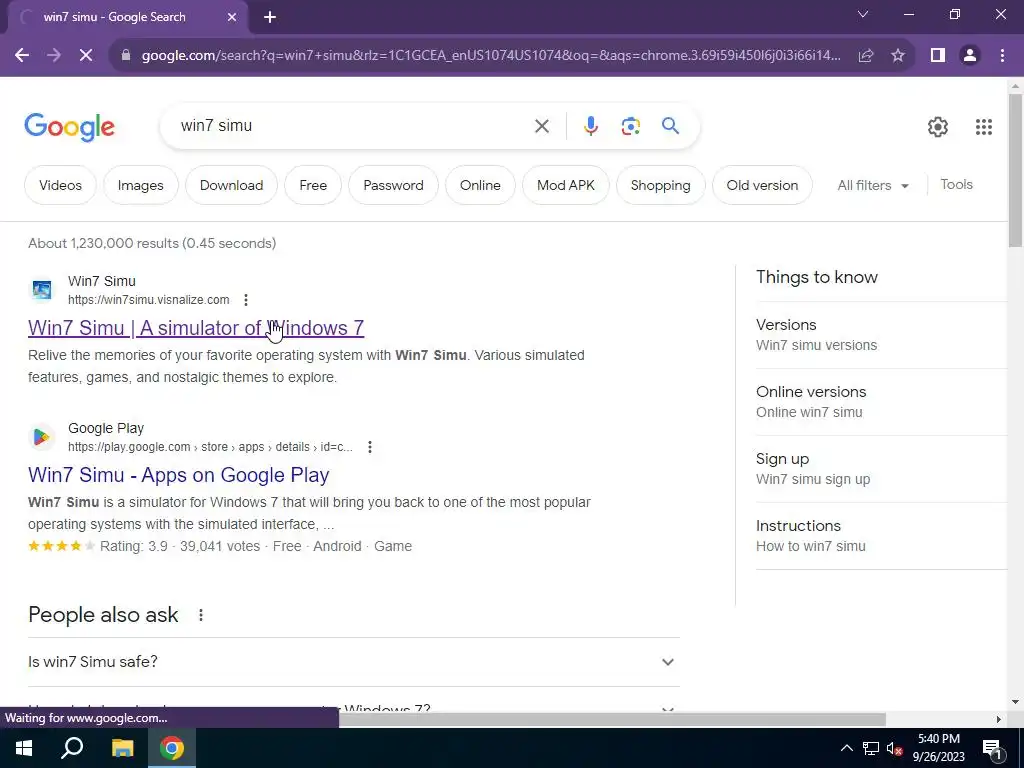
Task: Open the tab search dropdown chevron
Action: 863,14
